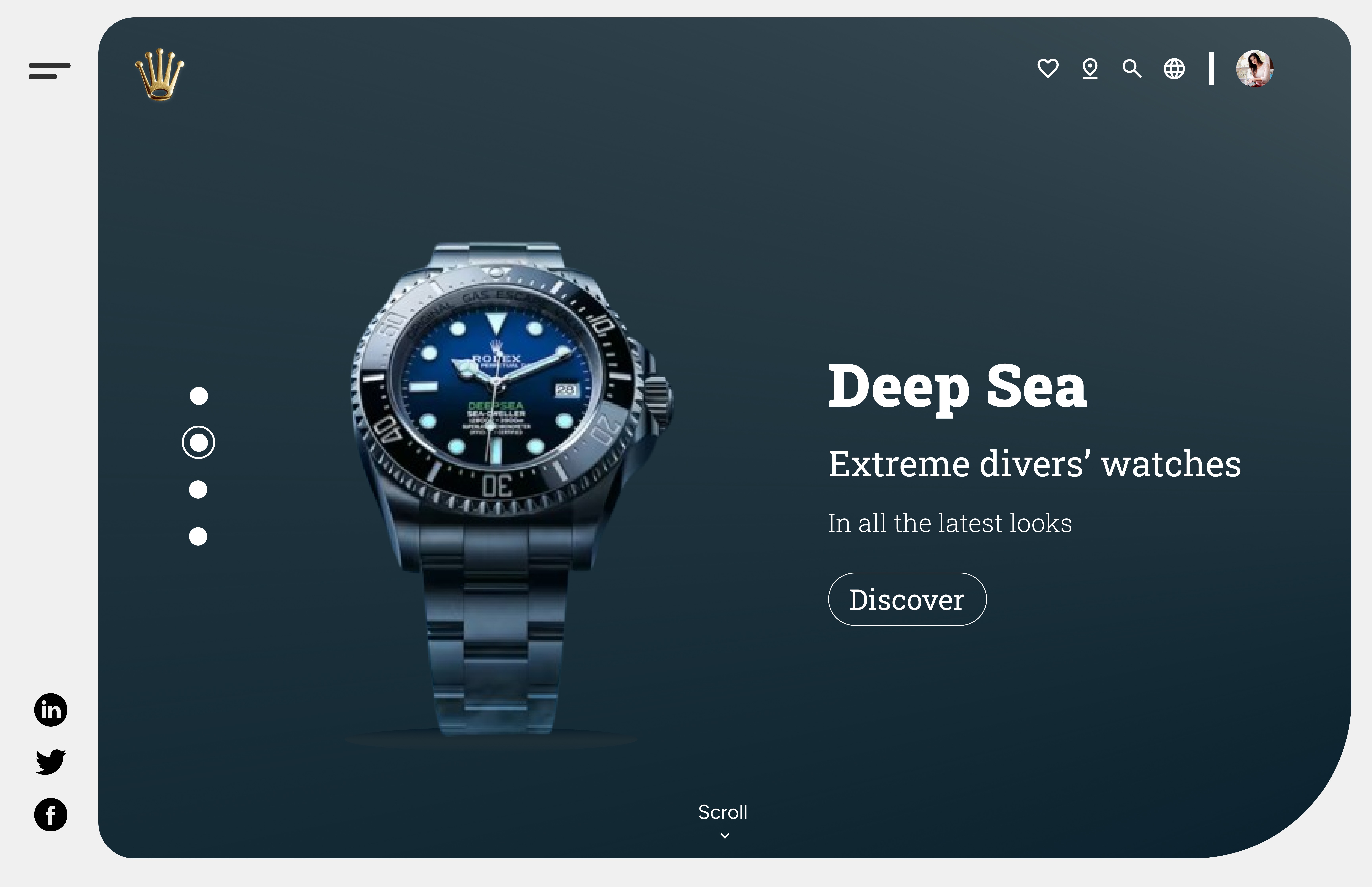Screen dimensions: 1372x887
Task: Select the fourth slide indicator dot
Action: [198, 536]
